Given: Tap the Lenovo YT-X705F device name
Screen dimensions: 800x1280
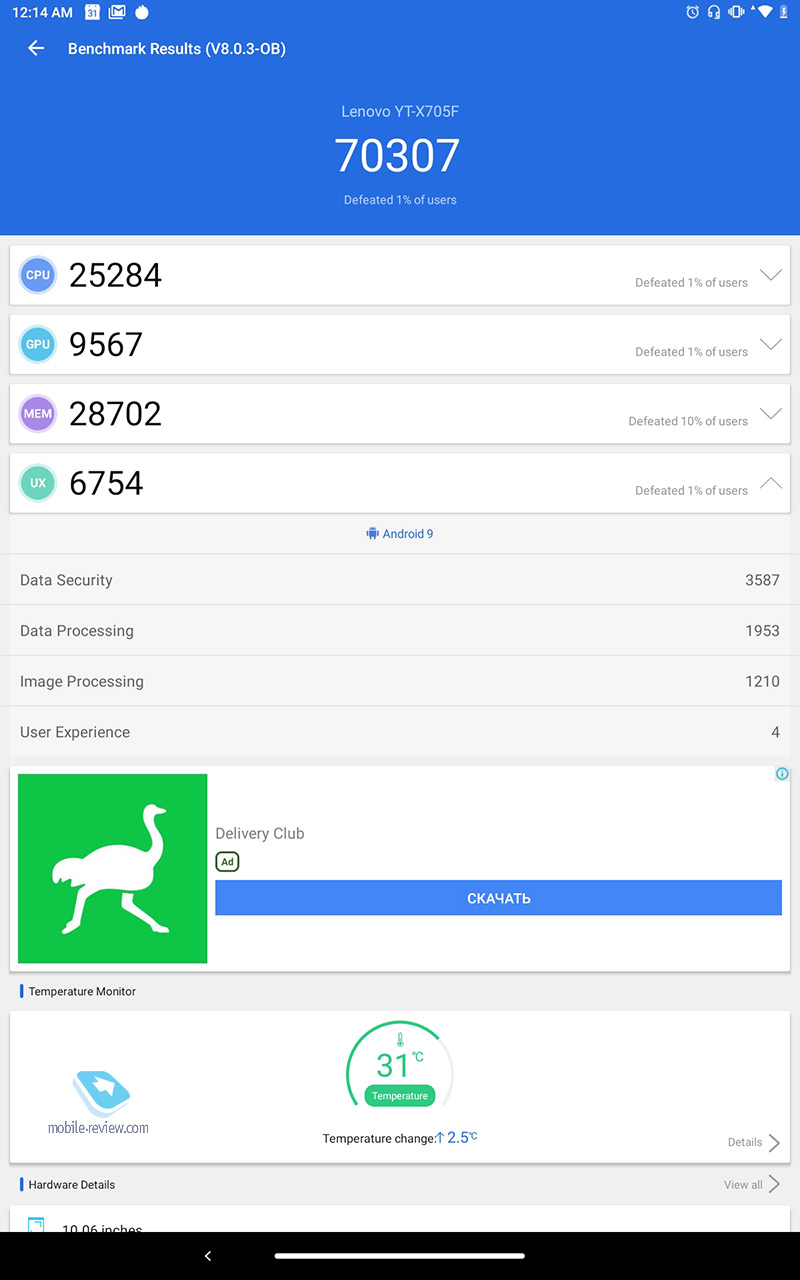Looking at the screenshot, I should [x=400, y=112].
